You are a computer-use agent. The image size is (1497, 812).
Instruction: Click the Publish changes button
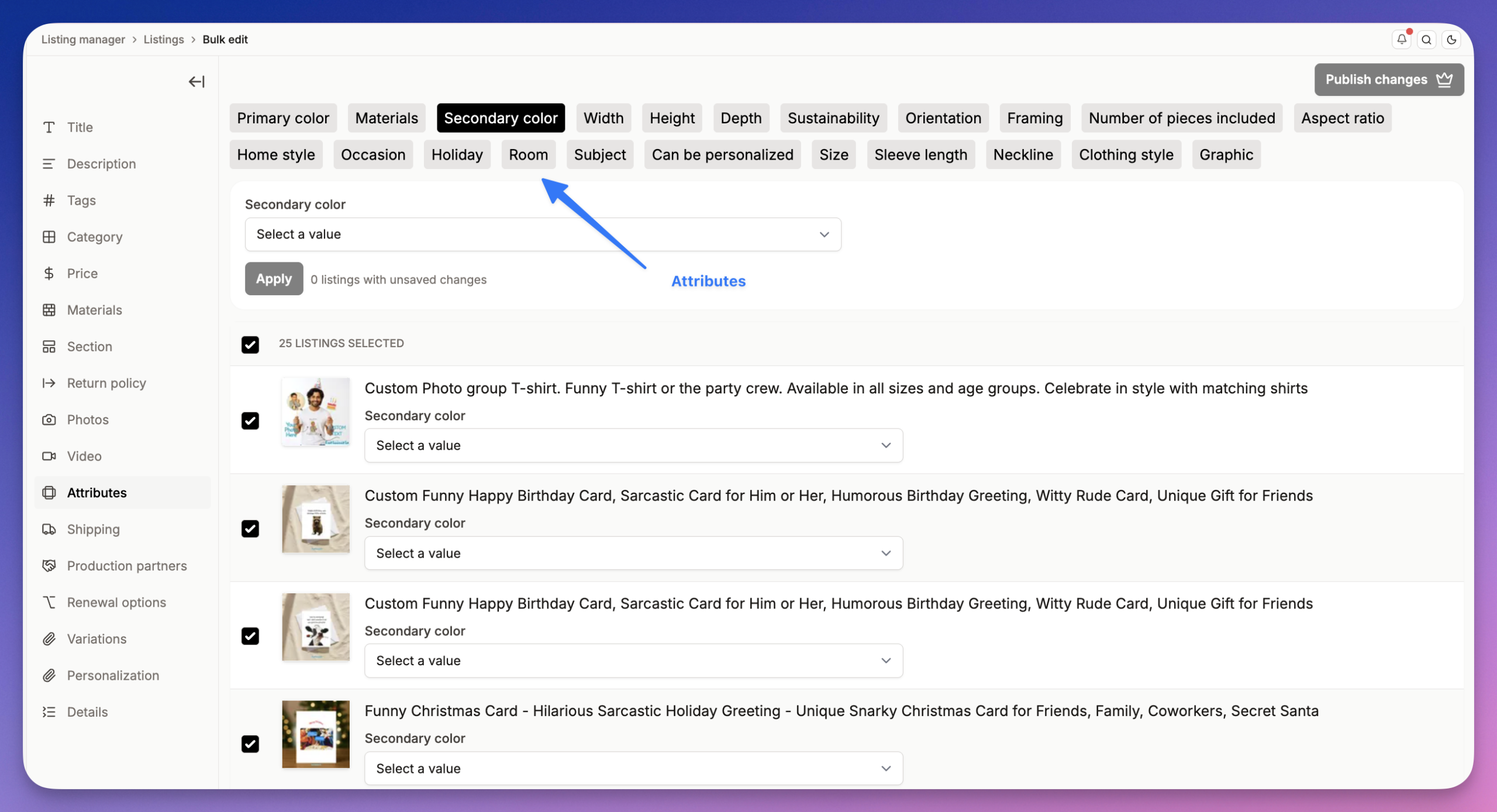pyautogui.click(x=1389, y=80)
